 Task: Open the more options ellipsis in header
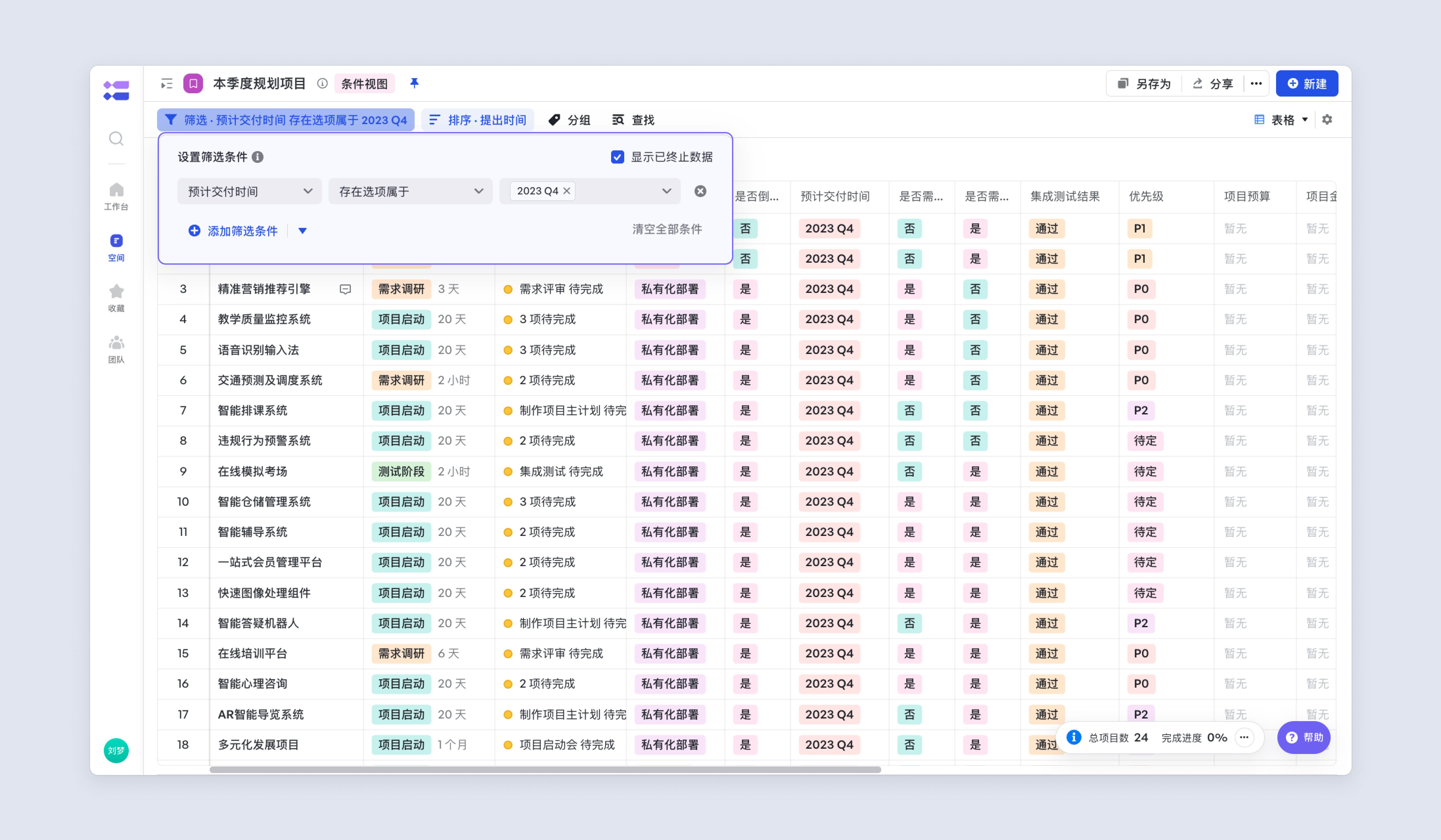[1256, 83]
